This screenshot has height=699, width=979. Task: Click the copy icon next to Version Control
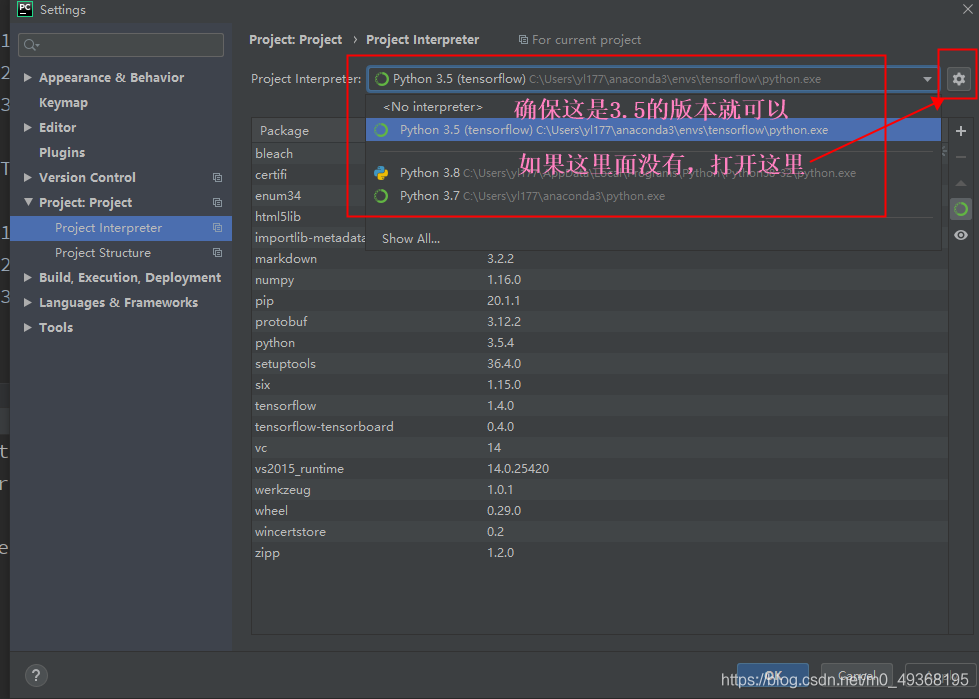217,178
